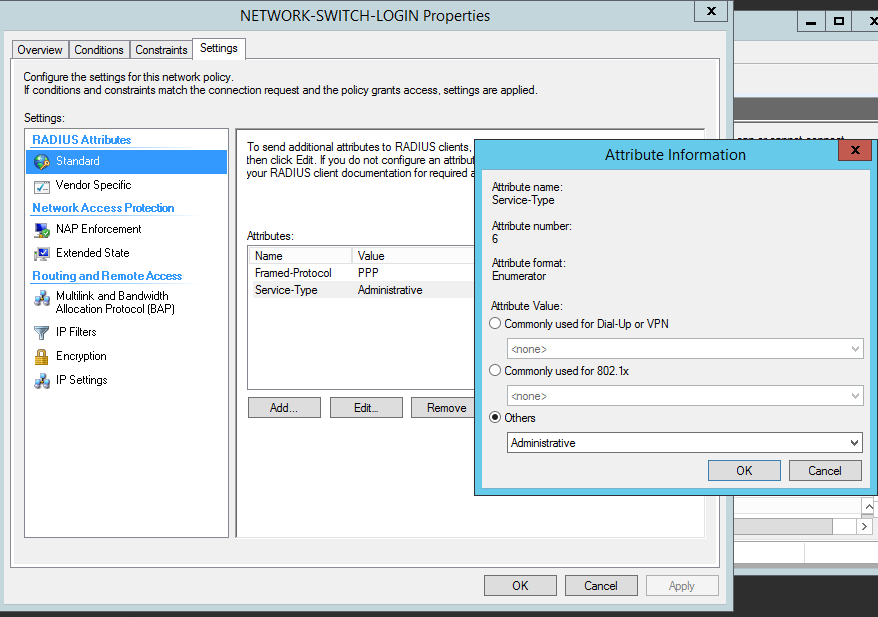Click the Name column header

pos(301,256)
